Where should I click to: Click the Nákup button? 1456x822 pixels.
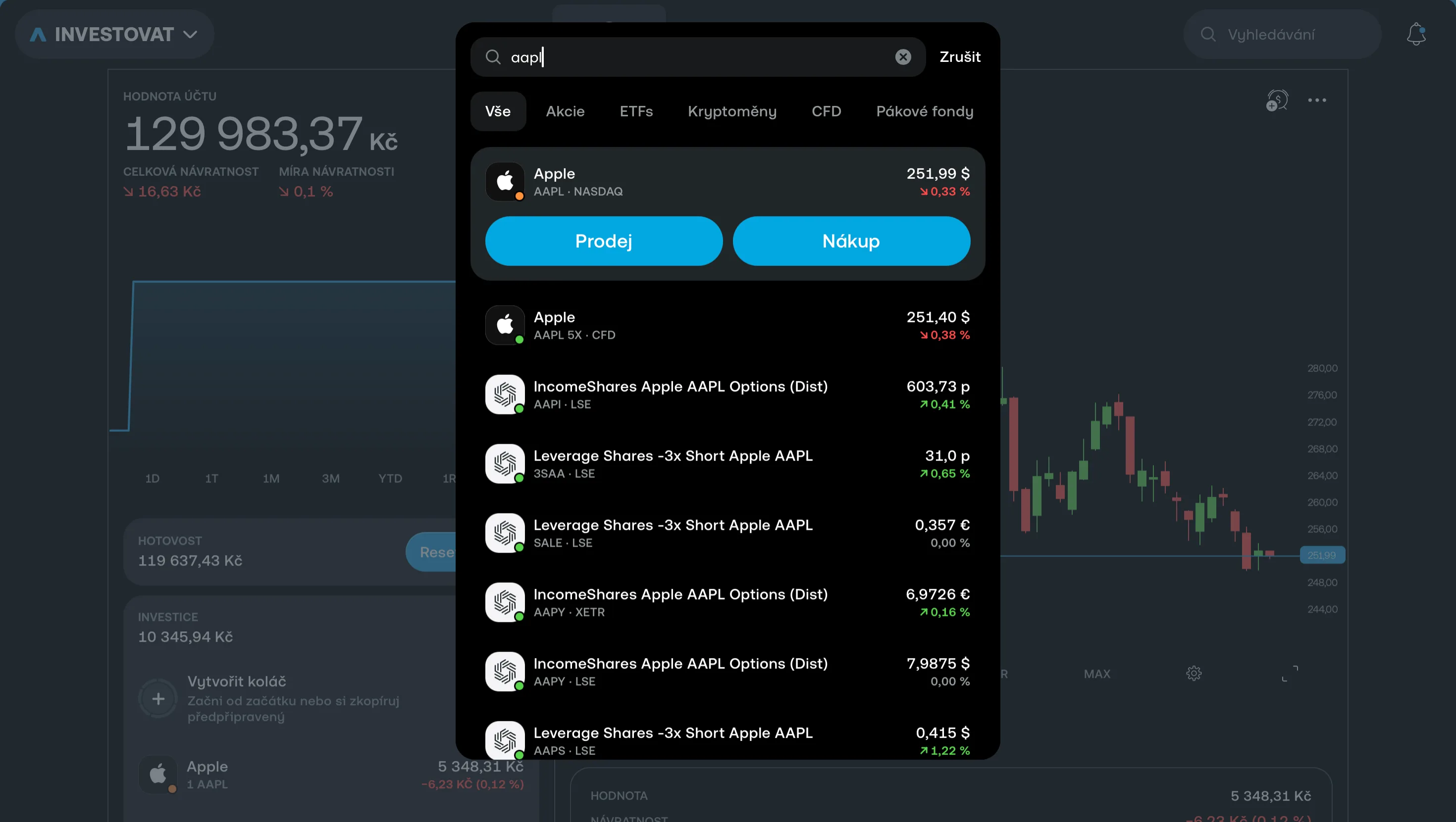click(851, 241)
